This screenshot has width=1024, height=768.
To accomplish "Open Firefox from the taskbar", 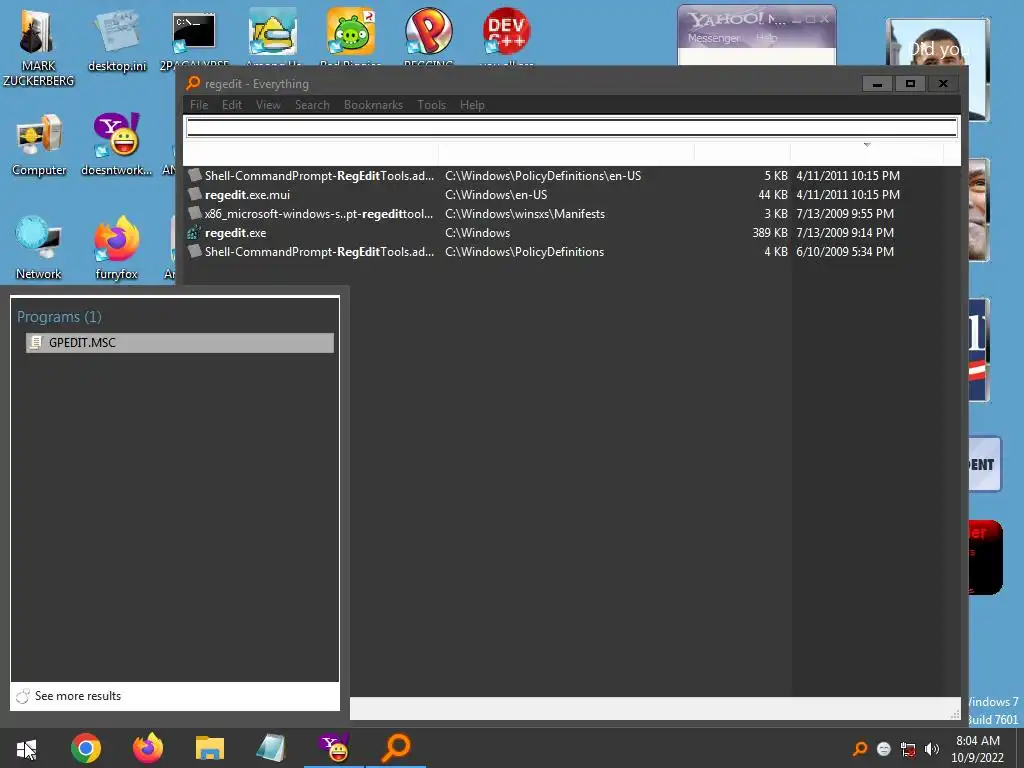I will [148, 748].
